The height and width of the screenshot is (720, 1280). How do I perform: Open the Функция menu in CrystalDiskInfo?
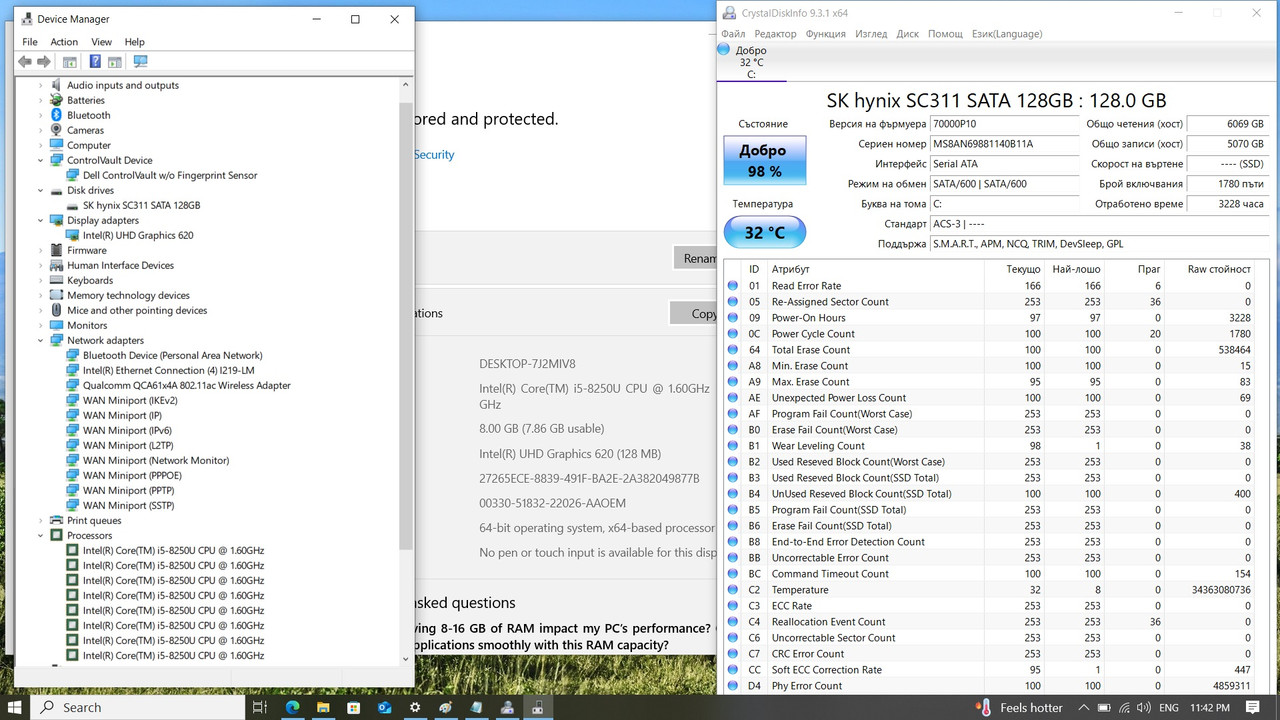coord(825,34)
